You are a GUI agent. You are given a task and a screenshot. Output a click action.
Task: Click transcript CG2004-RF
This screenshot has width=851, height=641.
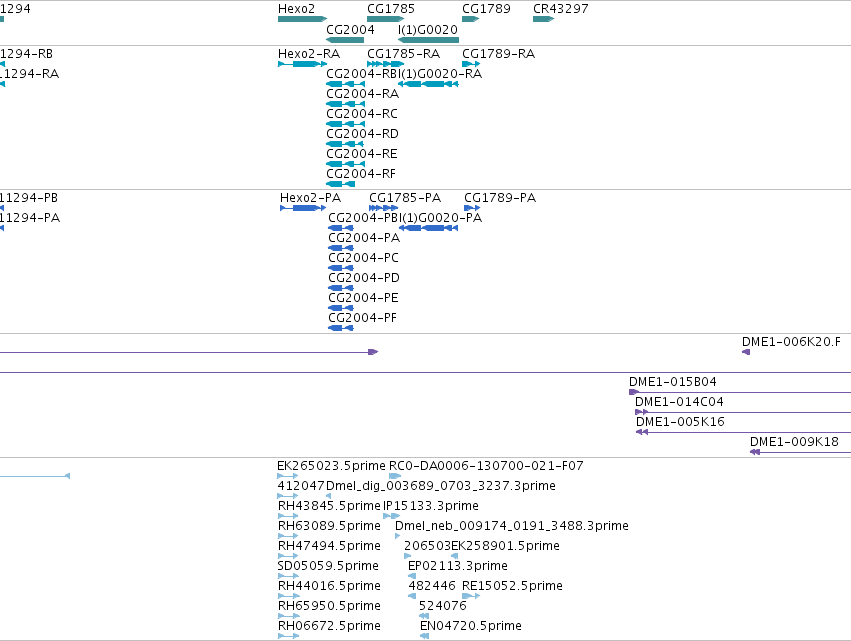pos(361,174)
